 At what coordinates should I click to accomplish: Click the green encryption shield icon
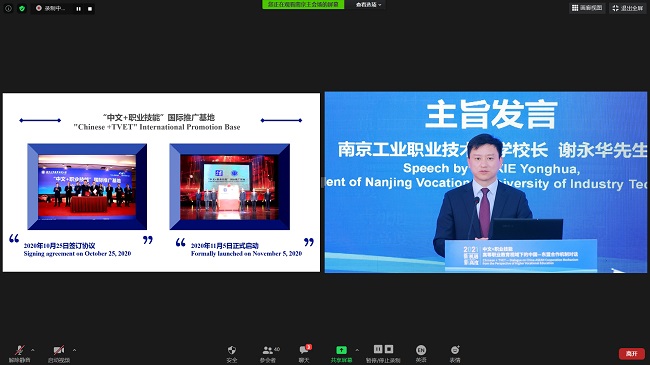pyautogui.click(x=22, y=8)
